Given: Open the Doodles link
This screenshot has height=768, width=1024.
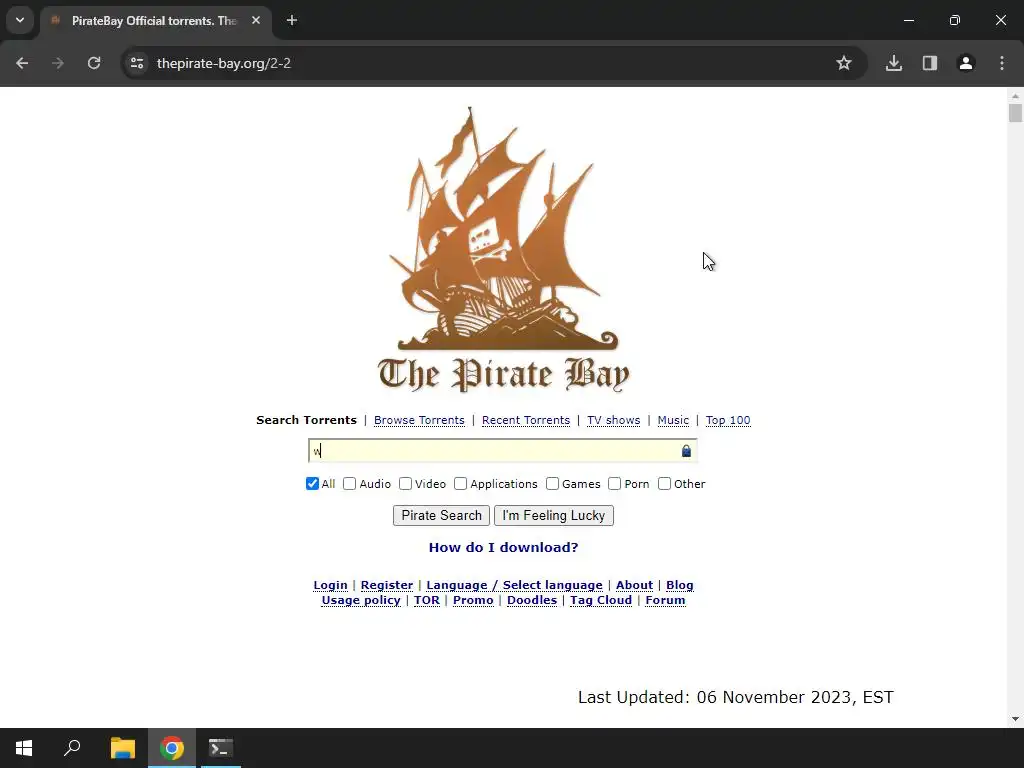Looking at the screenshot, I should [x=532, y=600].
